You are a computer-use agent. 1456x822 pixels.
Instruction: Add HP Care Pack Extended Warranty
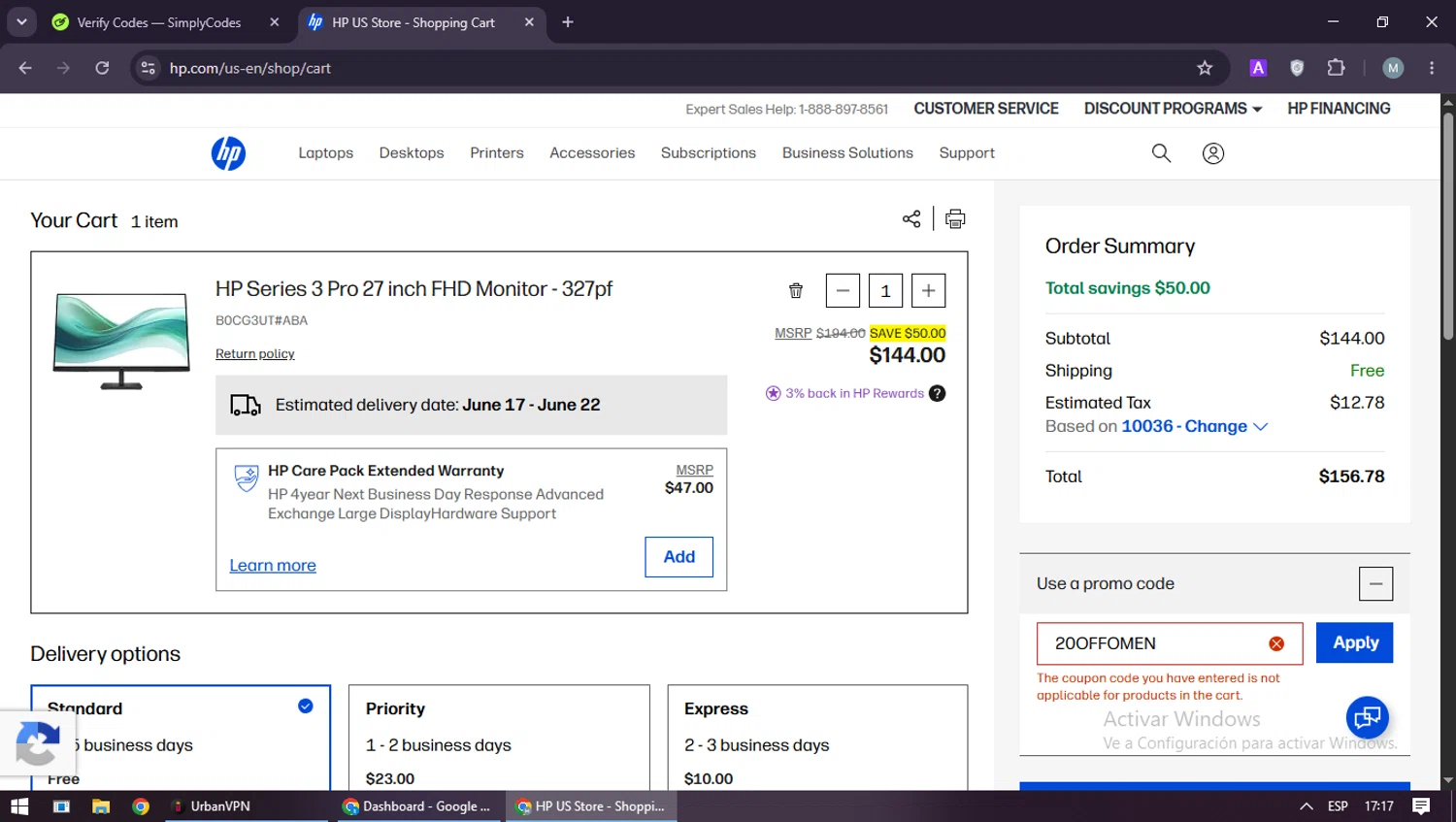coord(679,557)
